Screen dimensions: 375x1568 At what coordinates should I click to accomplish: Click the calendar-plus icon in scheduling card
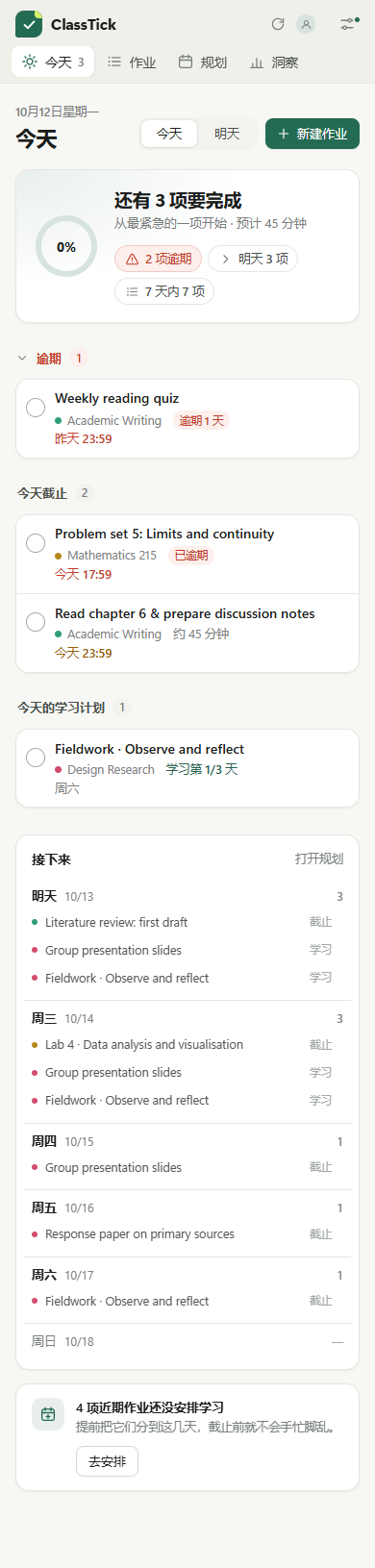48,1414
